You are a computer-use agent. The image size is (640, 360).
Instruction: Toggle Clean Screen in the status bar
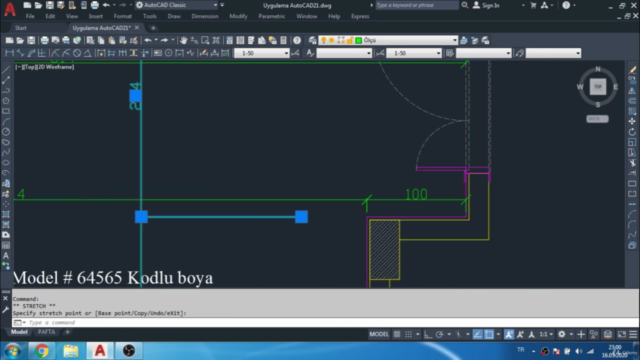click(x=622, y=334)
